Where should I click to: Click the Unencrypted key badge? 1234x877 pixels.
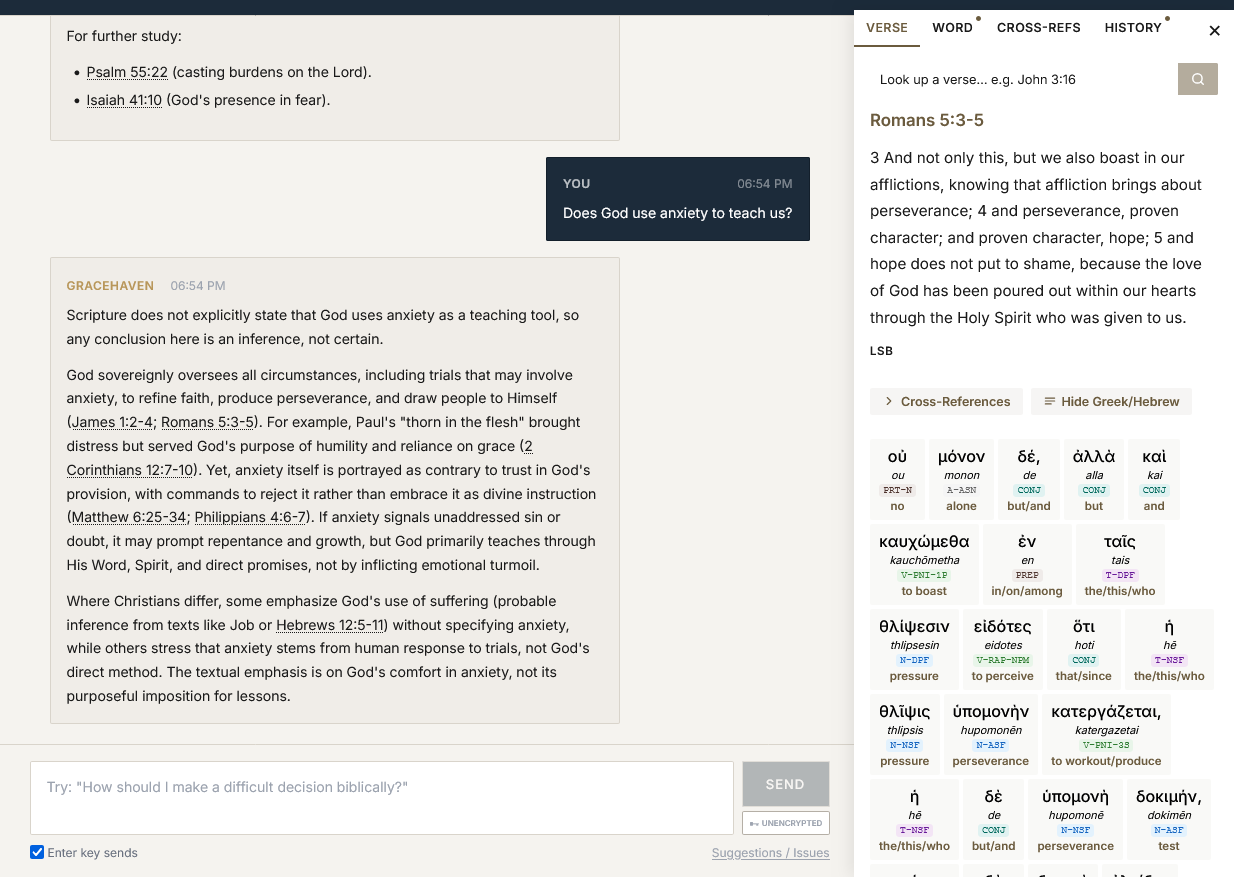[785, 823]
